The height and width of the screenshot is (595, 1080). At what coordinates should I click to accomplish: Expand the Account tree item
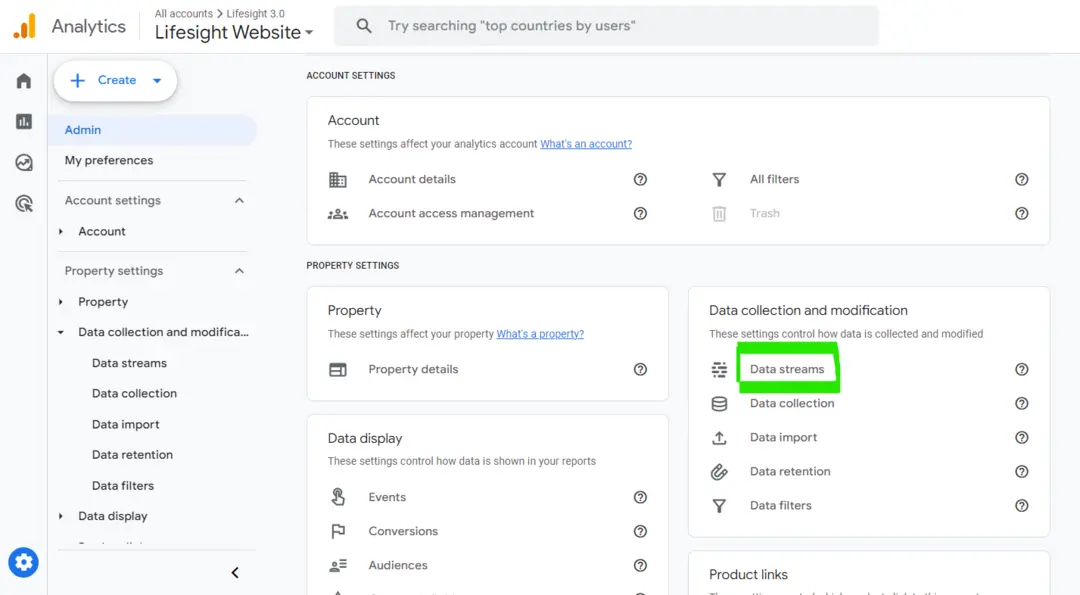point(61,231)
